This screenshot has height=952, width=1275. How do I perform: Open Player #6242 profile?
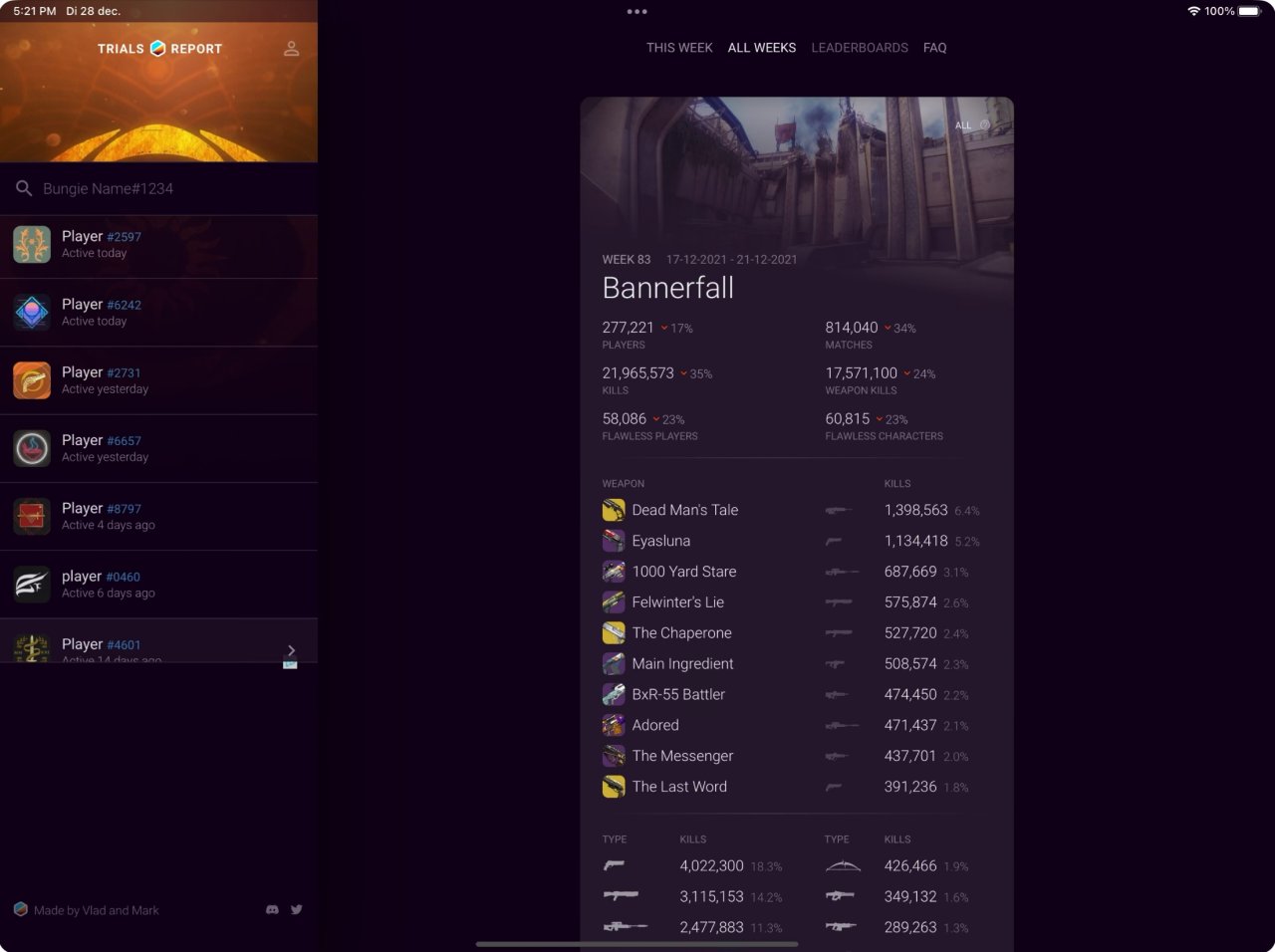[x=159, y=313]
